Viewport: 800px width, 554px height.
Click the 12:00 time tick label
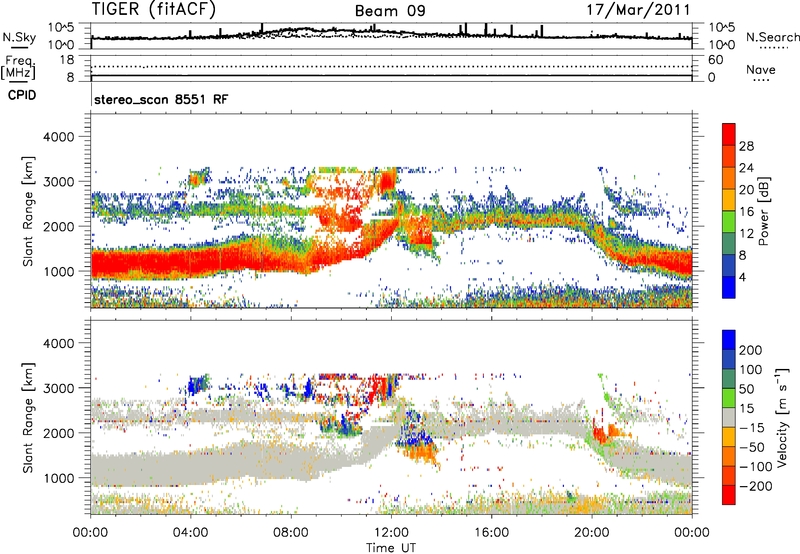coord(391,533)
